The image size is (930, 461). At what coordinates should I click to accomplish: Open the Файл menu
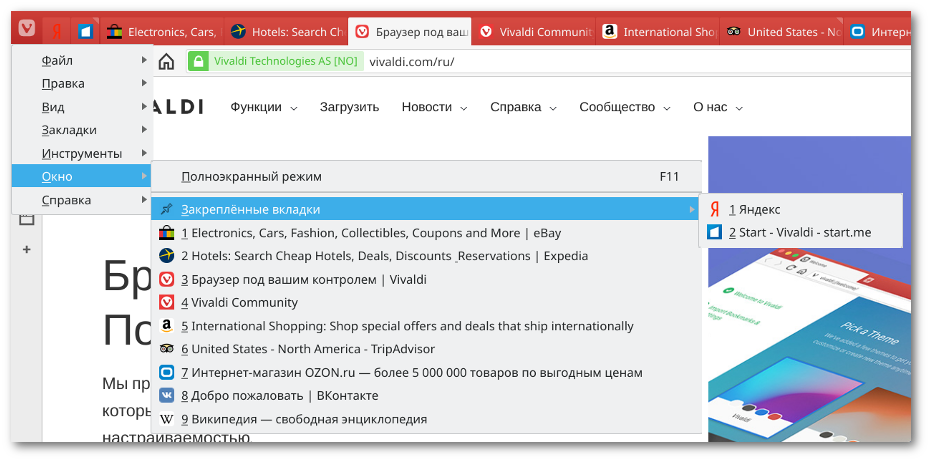tap(82, 60)
